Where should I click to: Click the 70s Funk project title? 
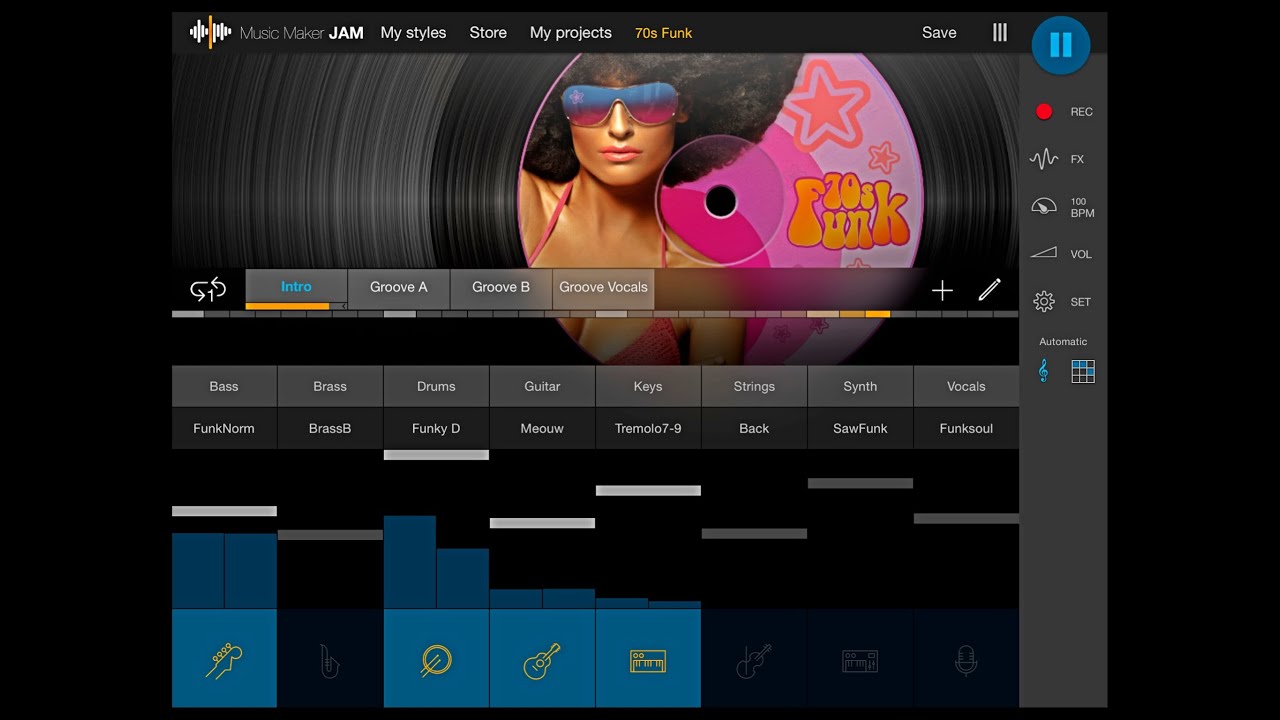pos(663,33)
